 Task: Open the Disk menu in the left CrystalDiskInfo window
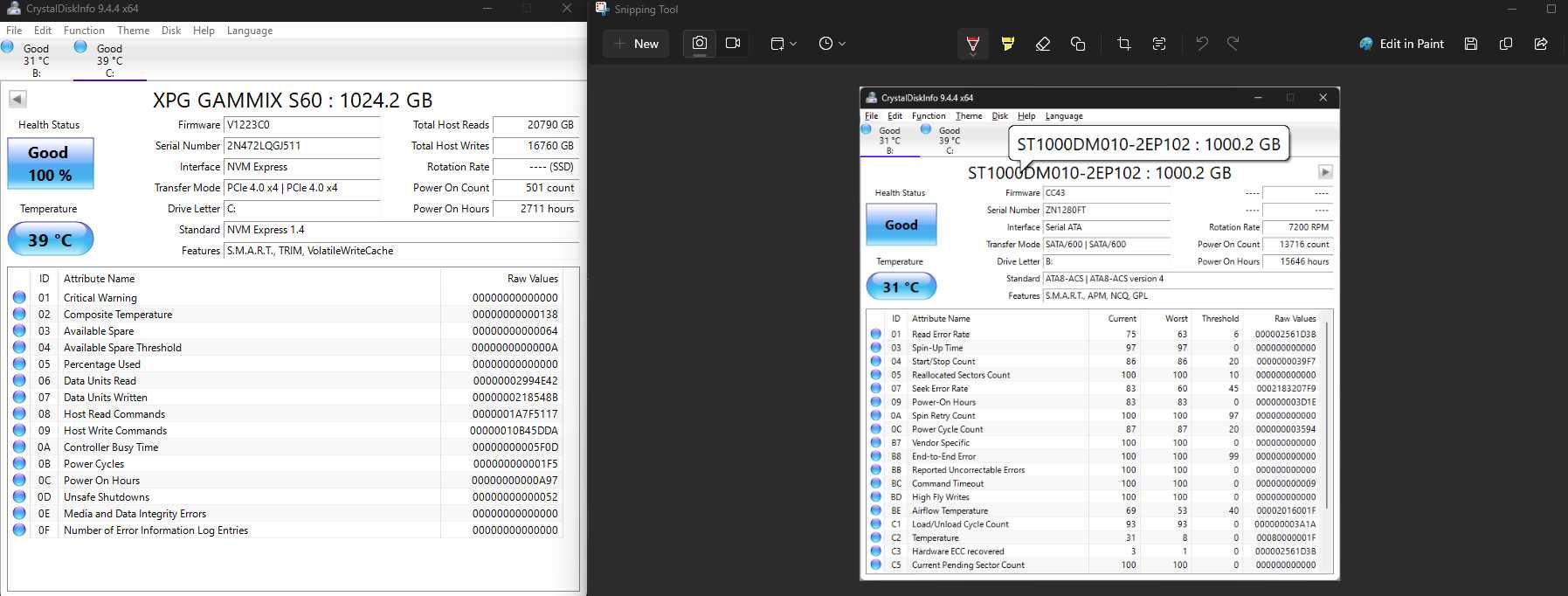[171, 31]
